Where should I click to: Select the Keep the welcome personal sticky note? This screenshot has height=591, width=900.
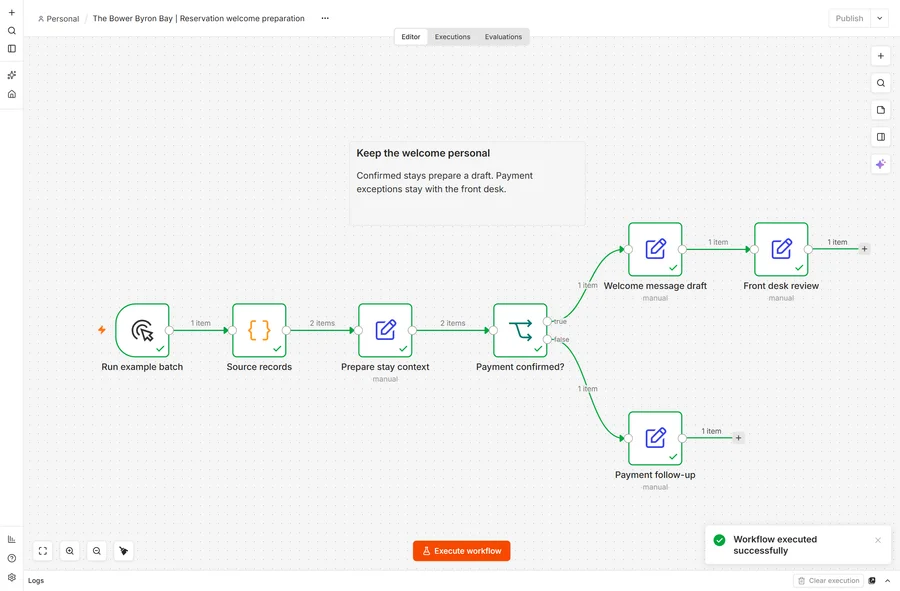[467, 184]
